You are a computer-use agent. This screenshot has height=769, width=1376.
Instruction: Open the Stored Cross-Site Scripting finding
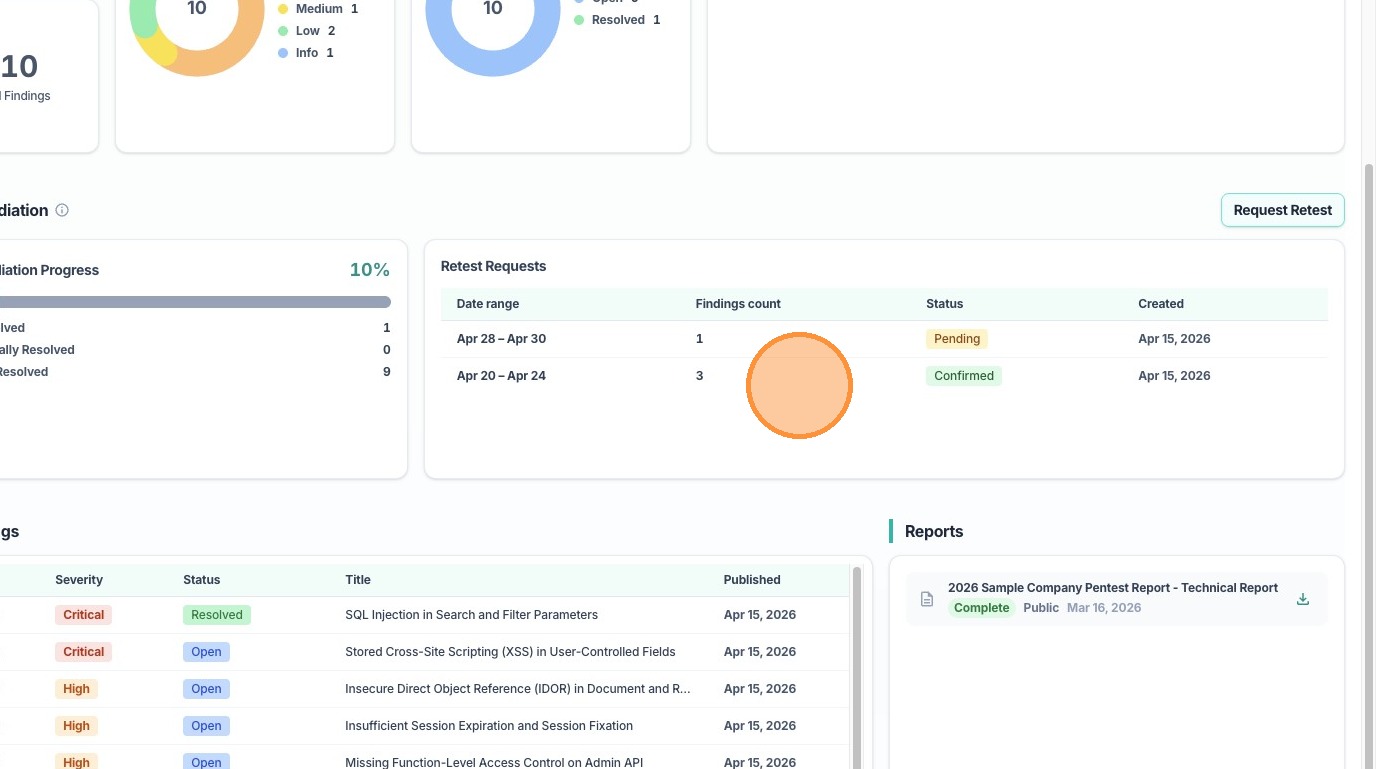[510, 652]
